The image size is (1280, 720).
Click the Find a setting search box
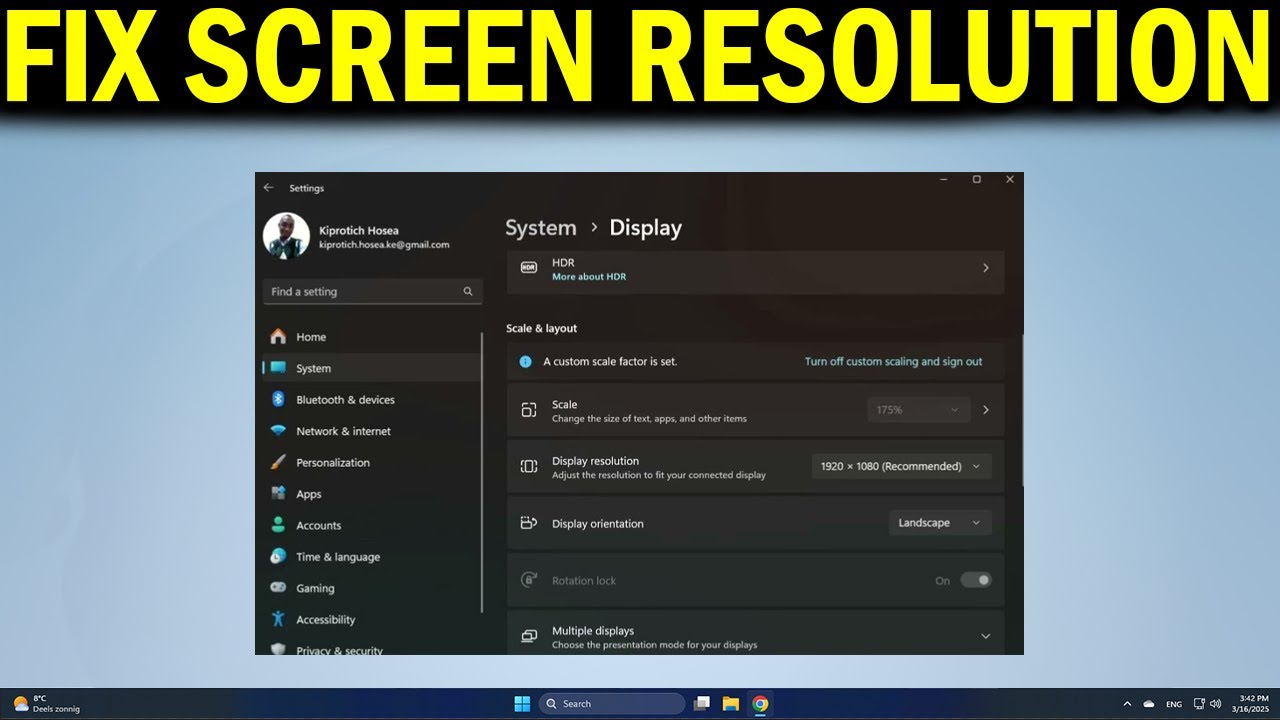(x=372, y=292)
